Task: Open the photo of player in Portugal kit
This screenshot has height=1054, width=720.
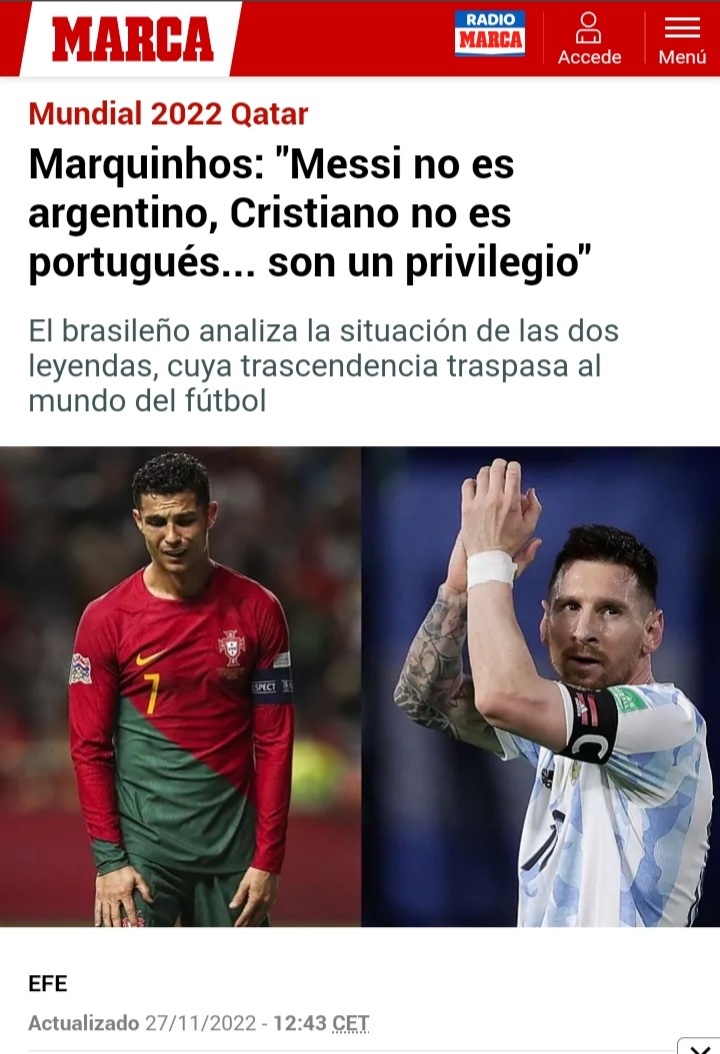Action: pyautogui.click(x=180, y=686)
